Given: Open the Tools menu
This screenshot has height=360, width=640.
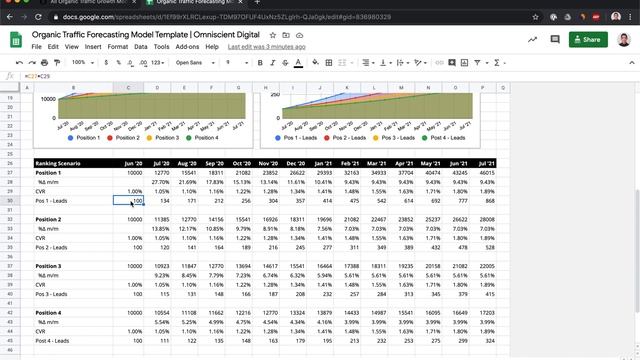Looking at the screenshot, I should [161, 47].
